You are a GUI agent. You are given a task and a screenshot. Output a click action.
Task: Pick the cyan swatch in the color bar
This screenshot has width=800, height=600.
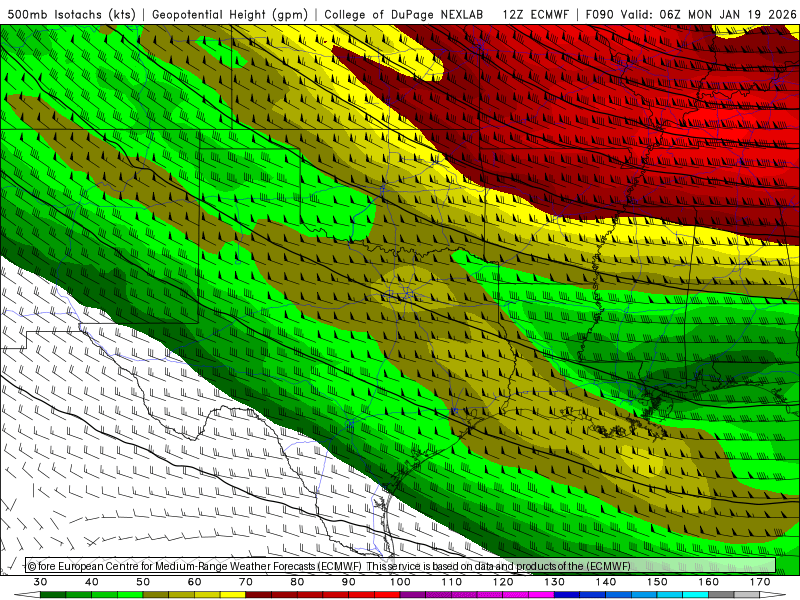tap(696, 595)
